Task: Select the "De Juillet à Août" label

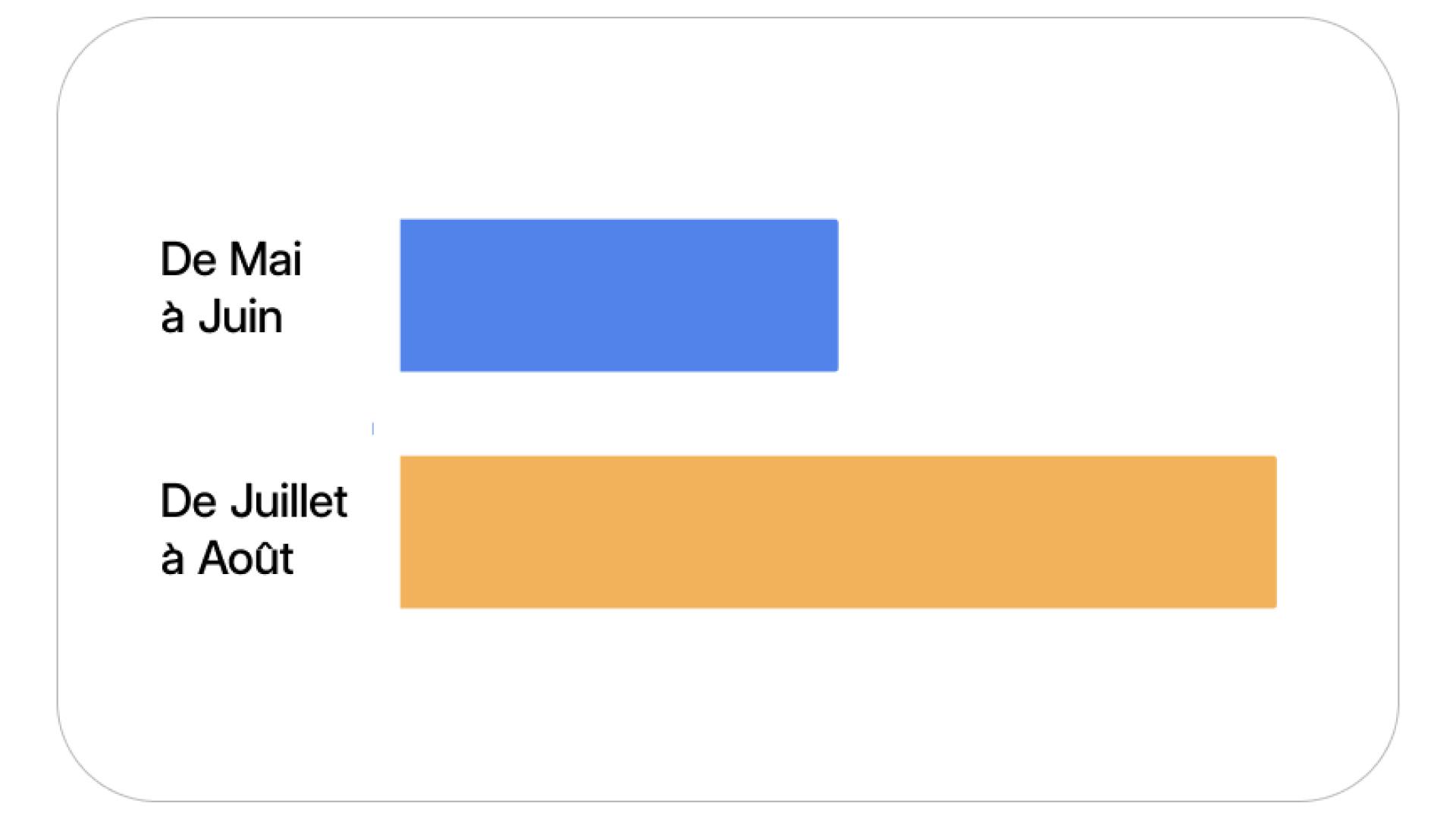Action: tap(253, 530)
